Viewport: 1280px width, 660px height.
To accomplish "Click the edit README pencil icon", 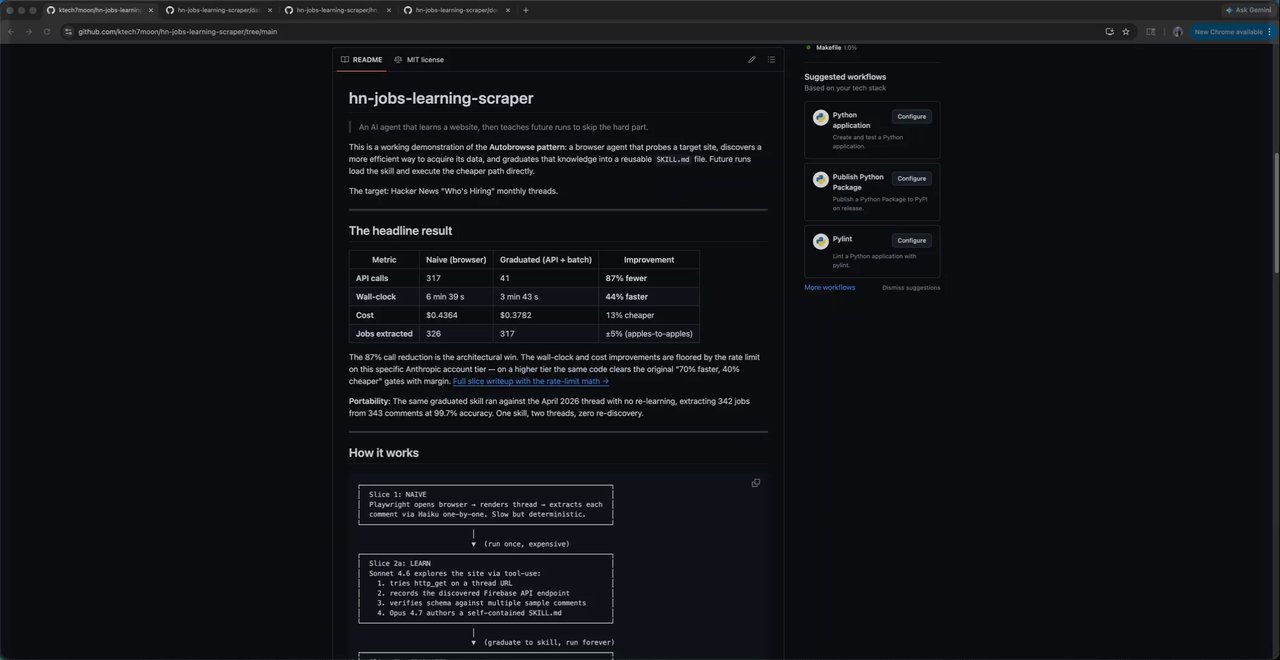I will tap(752, 60).
